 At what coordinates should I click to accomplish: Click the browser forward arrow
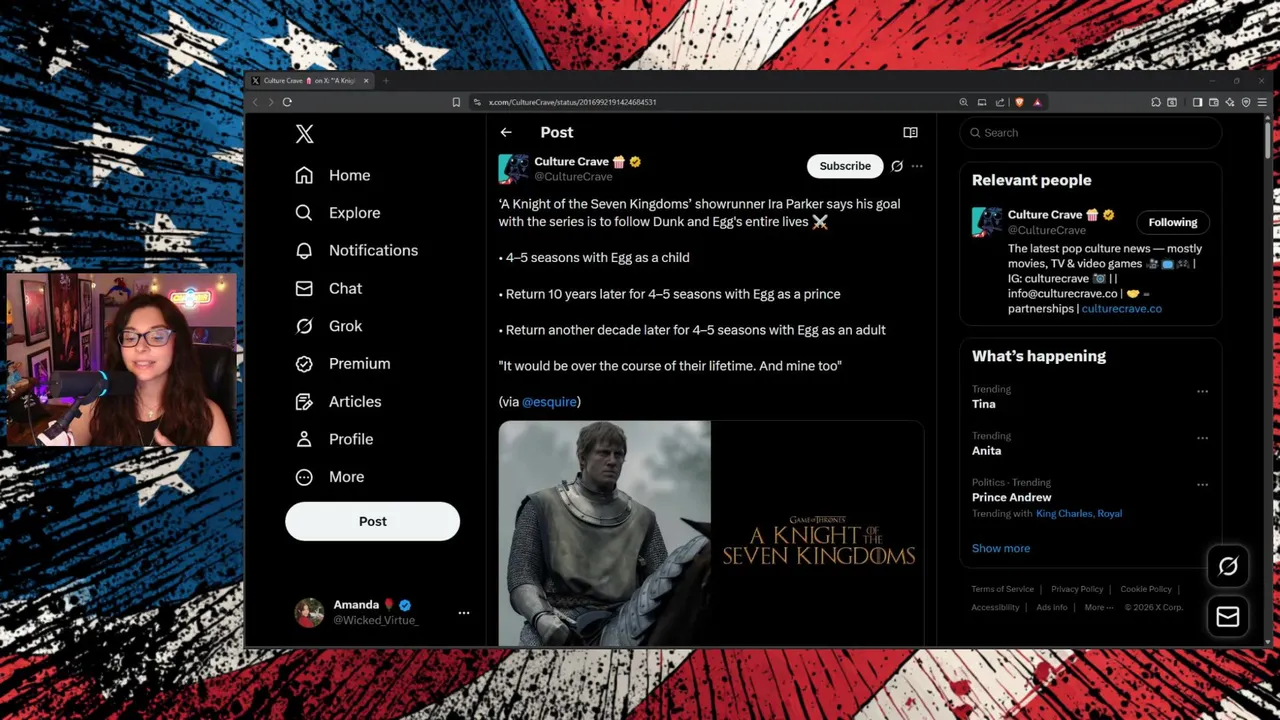[x=270, y=102]
